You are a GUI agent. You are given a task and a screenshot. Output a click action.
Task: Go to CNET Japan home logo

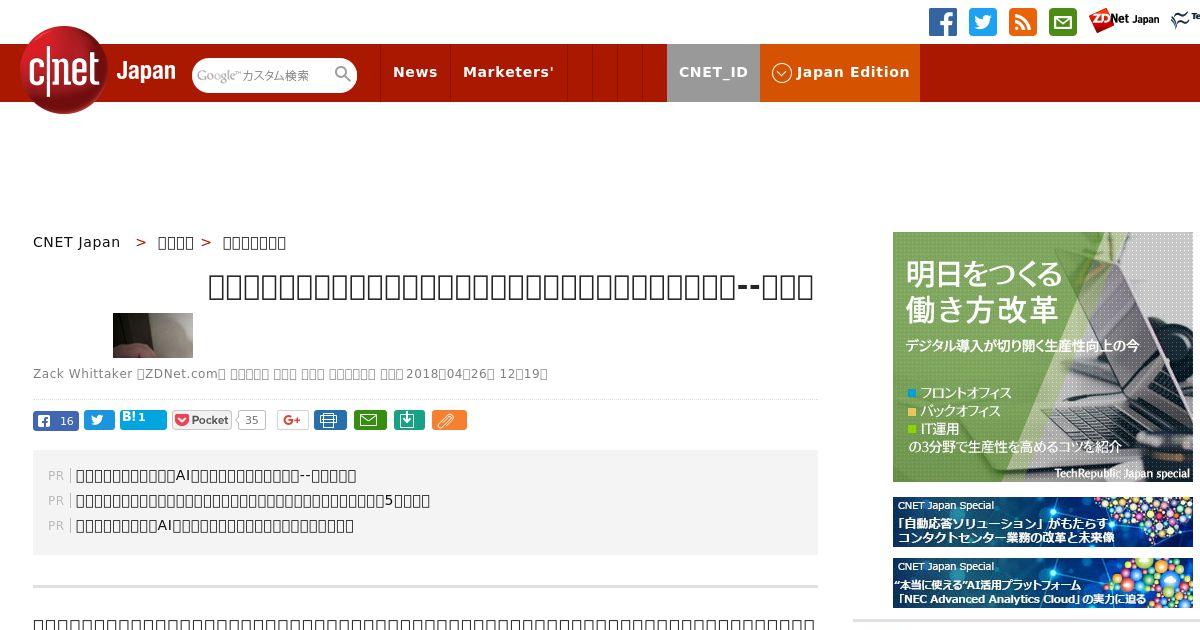coord(98,70)
